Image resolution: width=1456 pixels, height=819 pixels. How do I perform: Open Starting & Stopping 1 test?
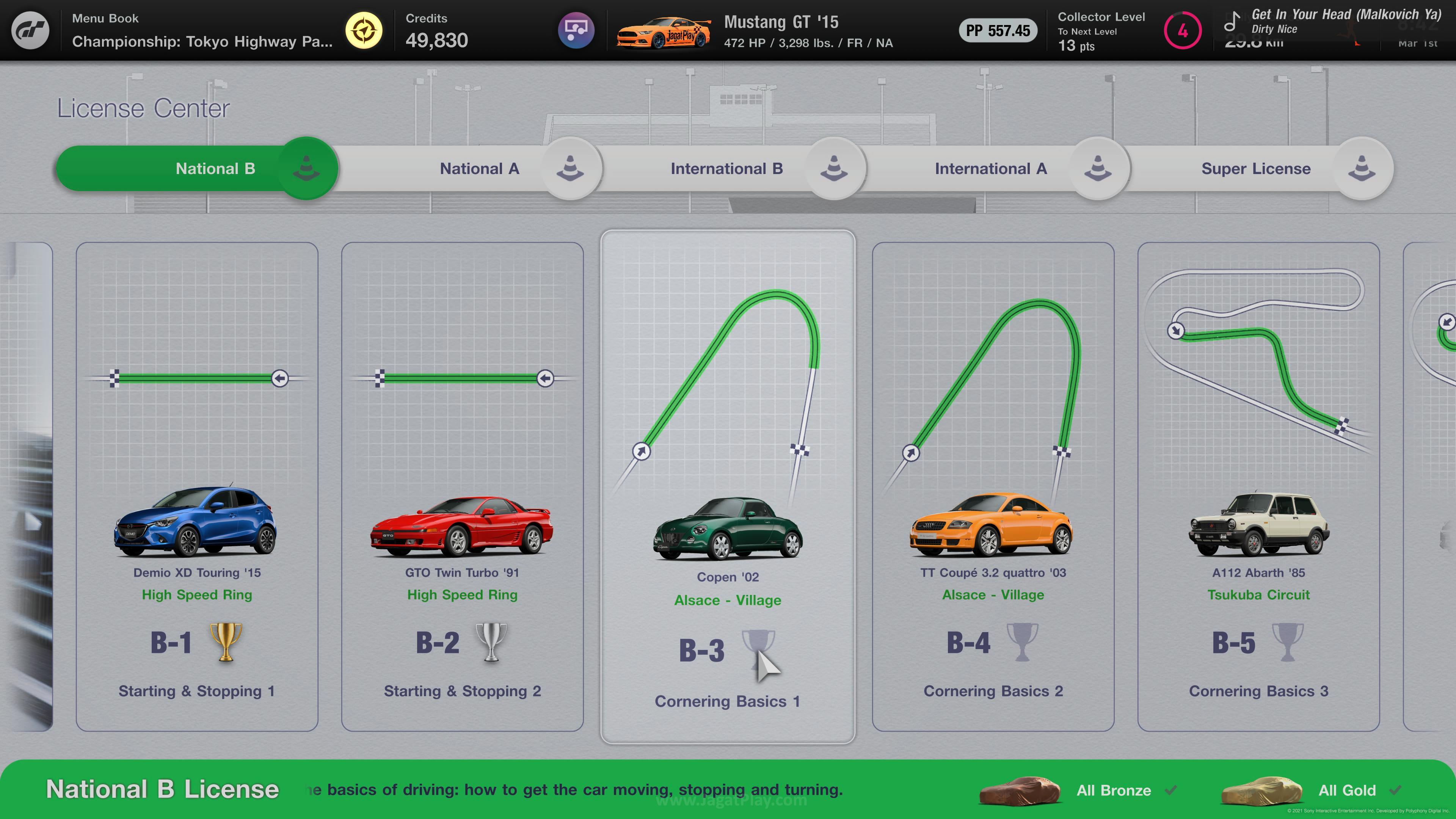pos(197,486)
